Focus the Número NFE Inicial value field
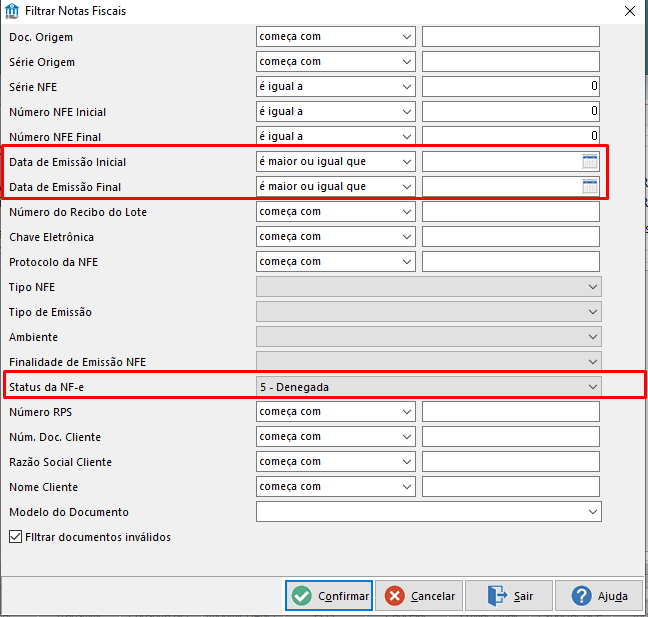 pyautogui.click(x=511, y=112)
